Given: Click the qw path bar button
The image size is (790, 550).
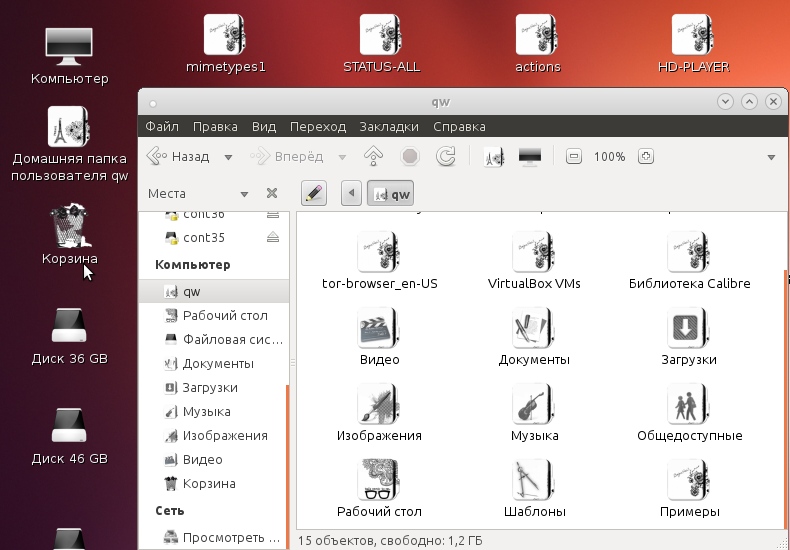Looking at the screenshot, I should [390, 193].
